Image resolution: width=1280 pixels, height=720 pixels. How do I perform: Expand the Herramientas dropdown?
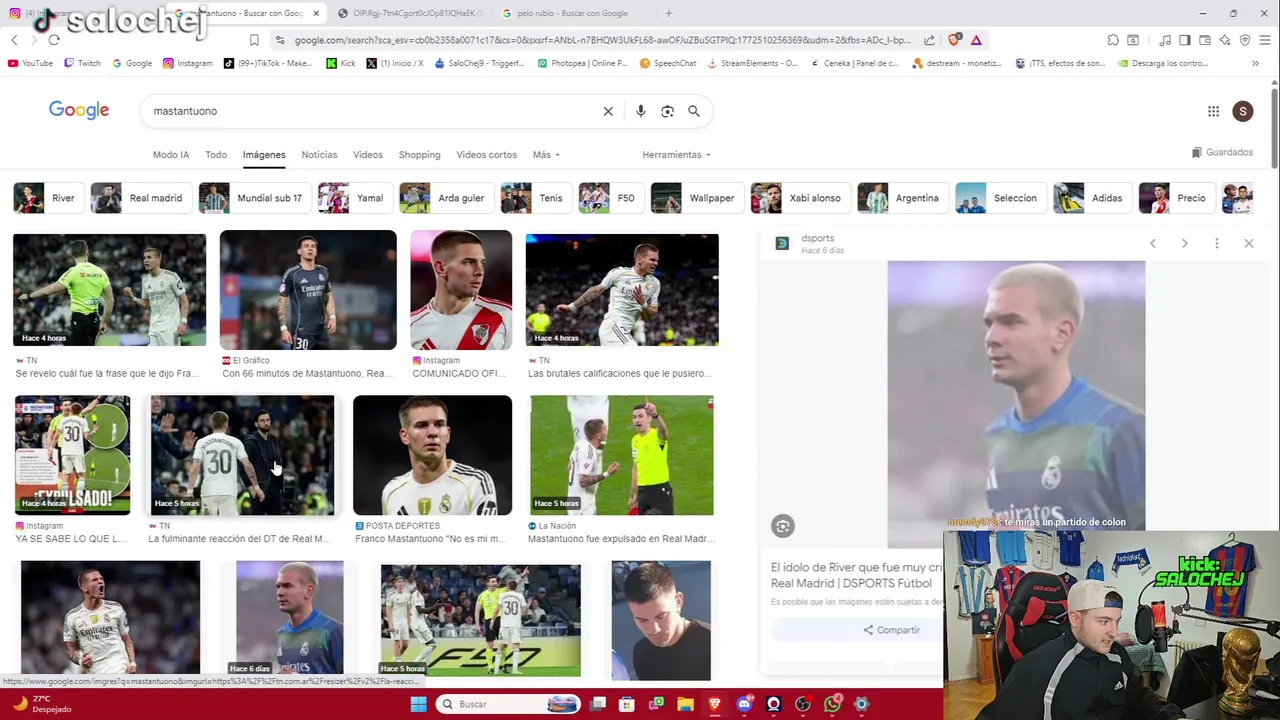[x=677, y=155]
